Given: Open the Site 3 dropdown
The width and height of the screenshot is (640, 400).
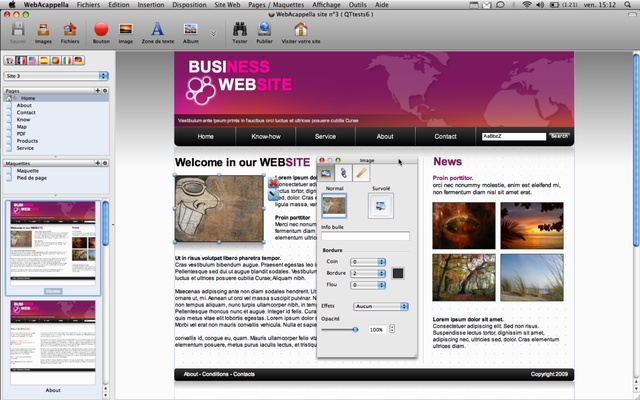Looking at the screenshot, I should tap(56, 76).
